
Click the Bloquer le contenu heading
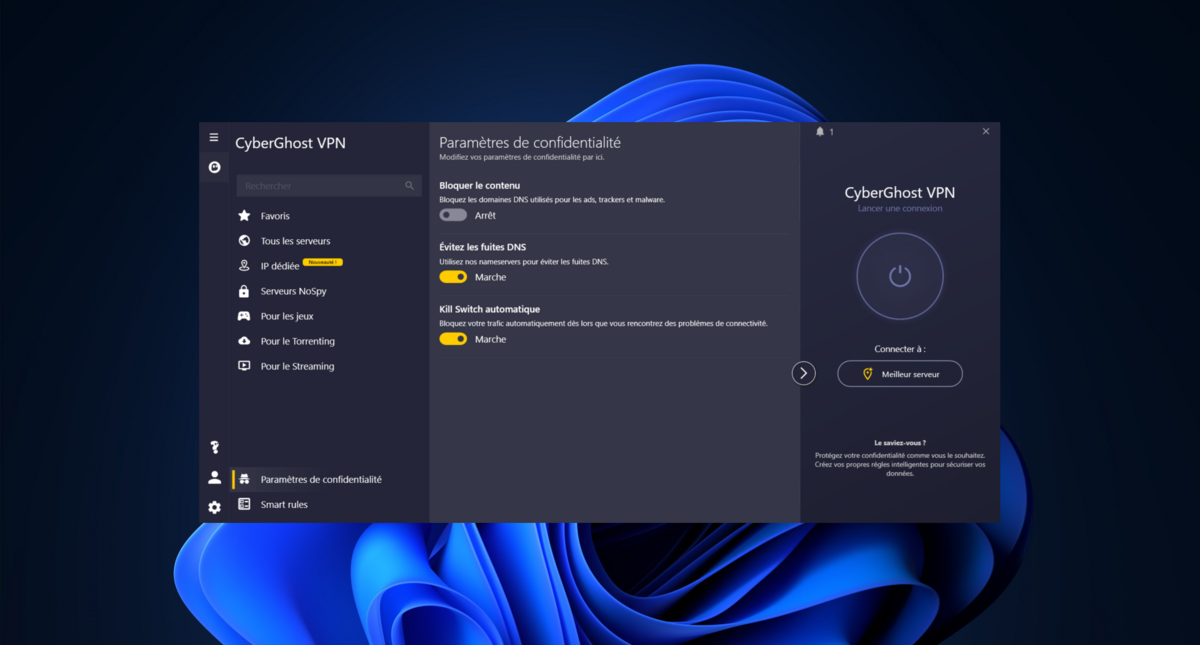(480, 185)
